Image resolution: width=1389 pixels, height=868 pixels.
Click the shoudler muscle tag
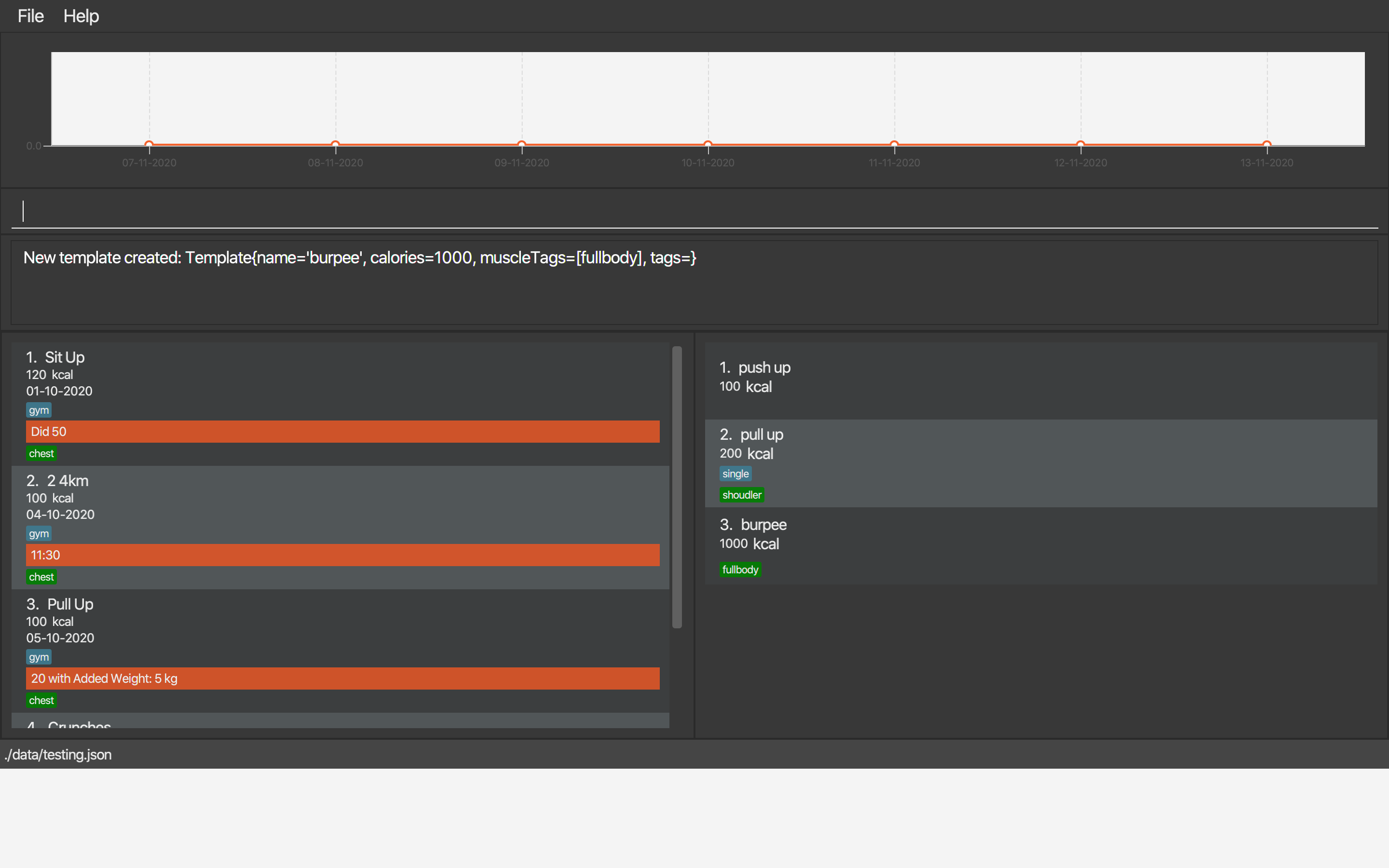pyautogui.click(x=742, y=495)
